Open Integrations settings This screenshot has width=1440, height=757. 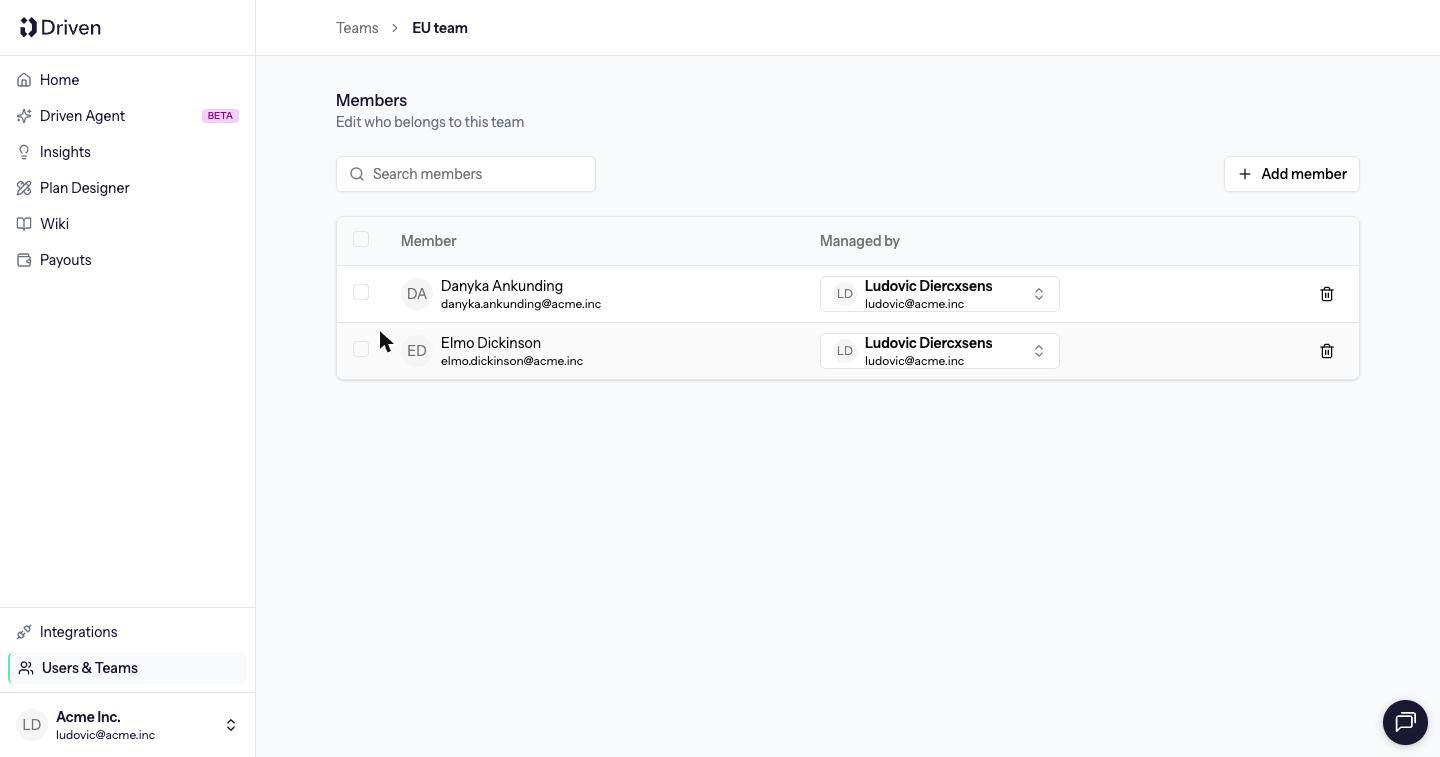pyautogui.click(x=128, y=632)
